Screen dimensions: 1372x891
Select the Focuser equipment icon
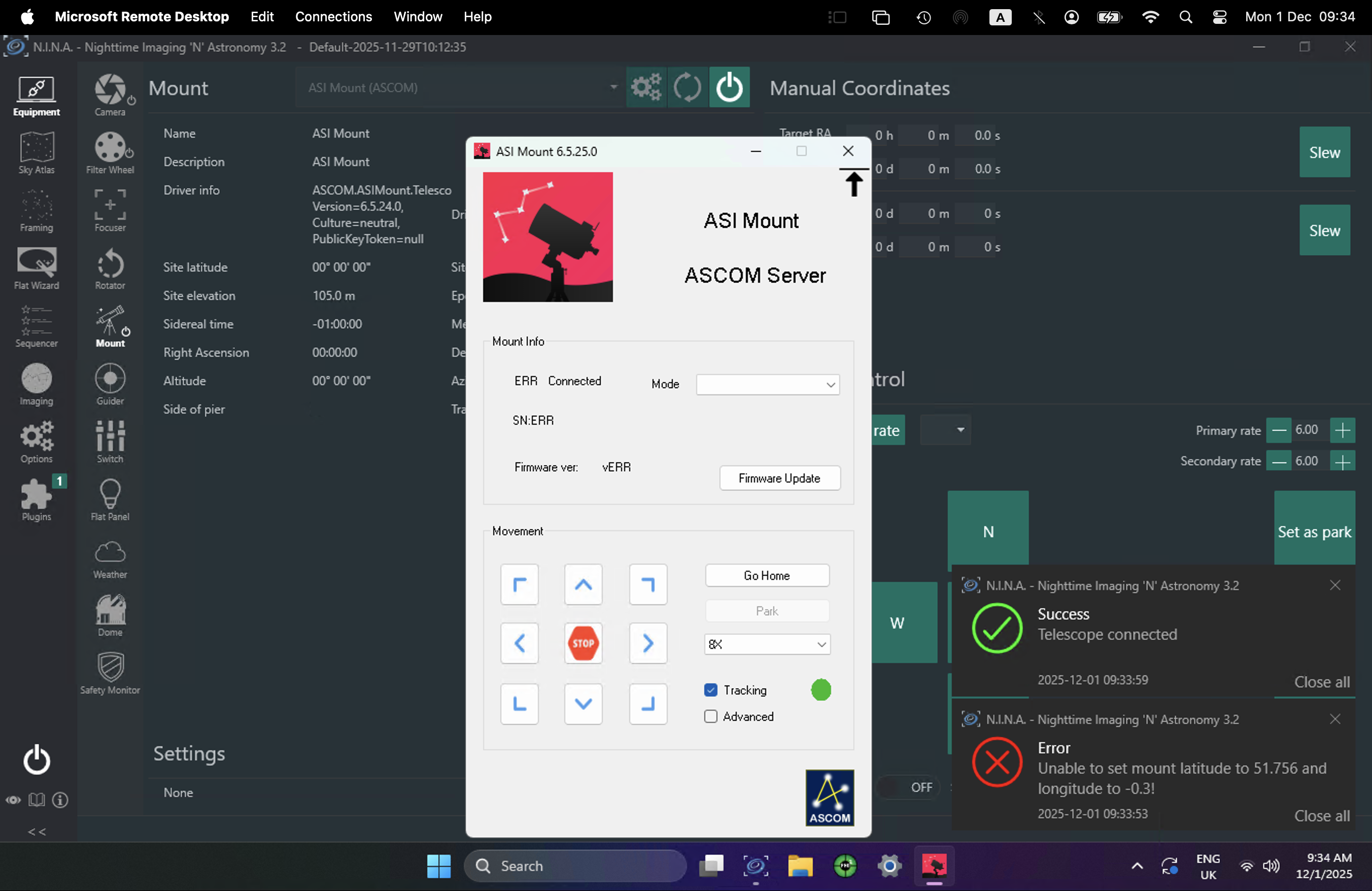pos(110,211)
